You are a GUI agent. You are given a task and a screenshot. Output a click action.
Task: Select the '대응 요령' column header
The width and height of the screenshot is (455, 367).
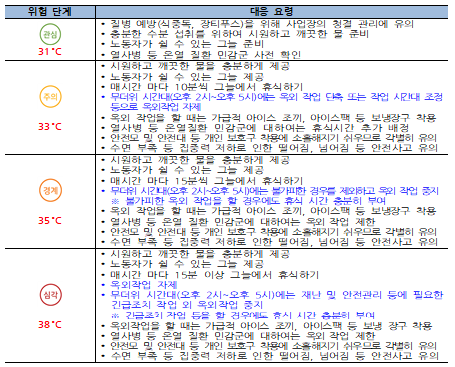coord(272,12)
